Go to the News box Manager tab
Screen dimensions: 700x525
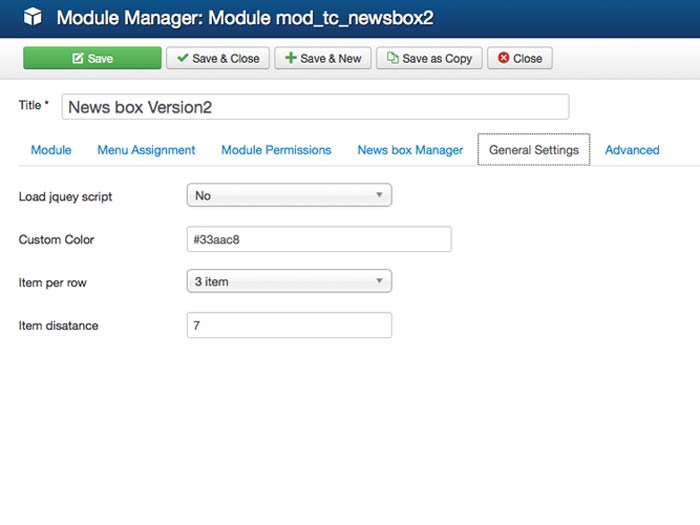coord(410,150)
